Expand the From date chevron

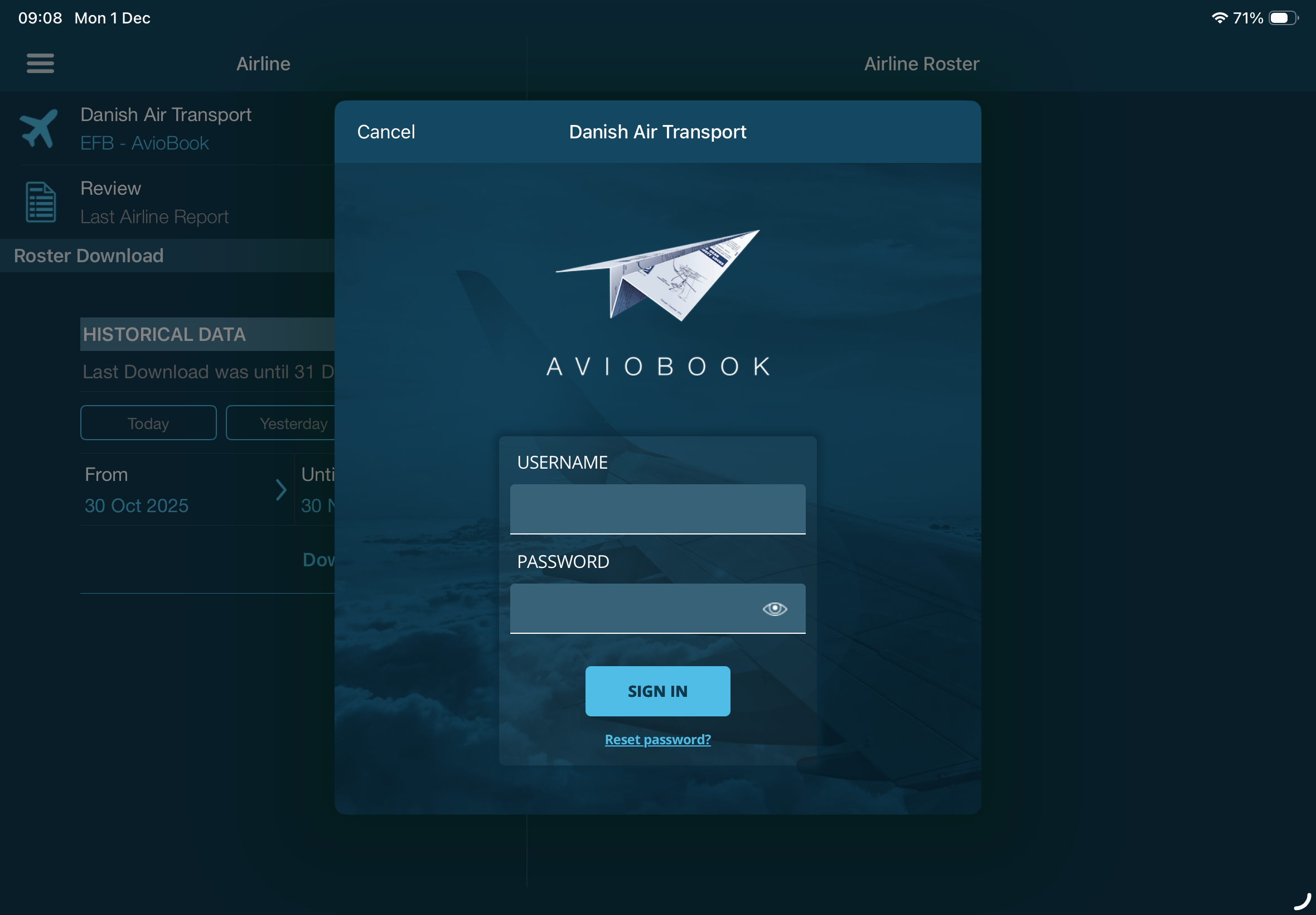click(x=280, y=490)
